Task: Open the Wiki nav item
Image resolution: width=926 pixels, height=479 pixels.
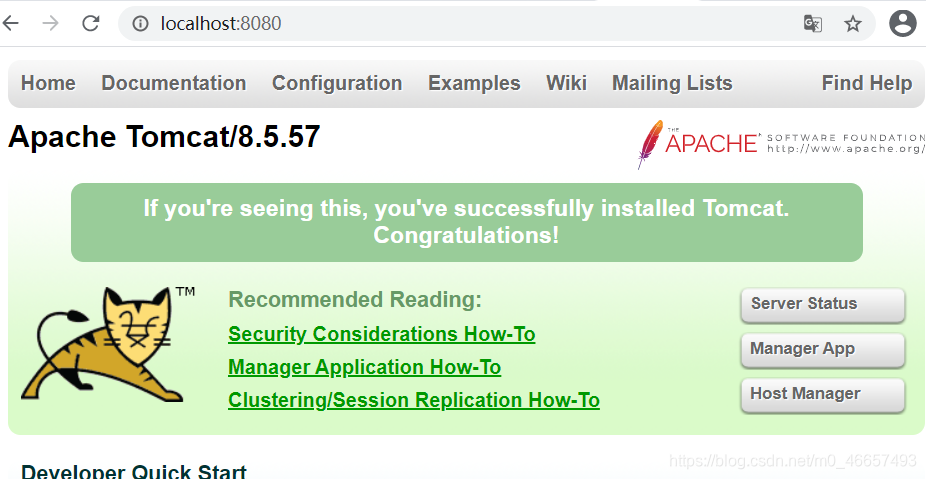Action: (x=566, y=83)
